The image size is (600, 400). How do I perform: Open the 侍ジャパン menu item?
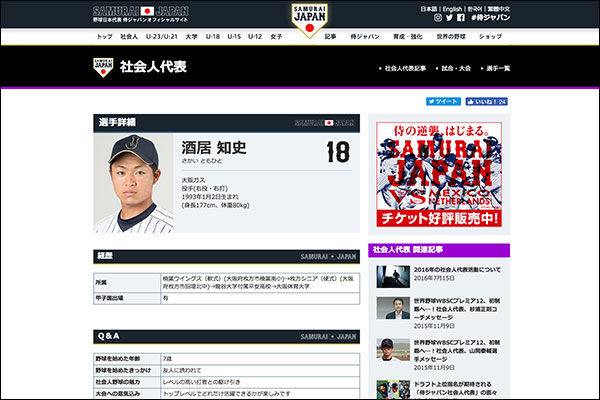click(363, 36)
